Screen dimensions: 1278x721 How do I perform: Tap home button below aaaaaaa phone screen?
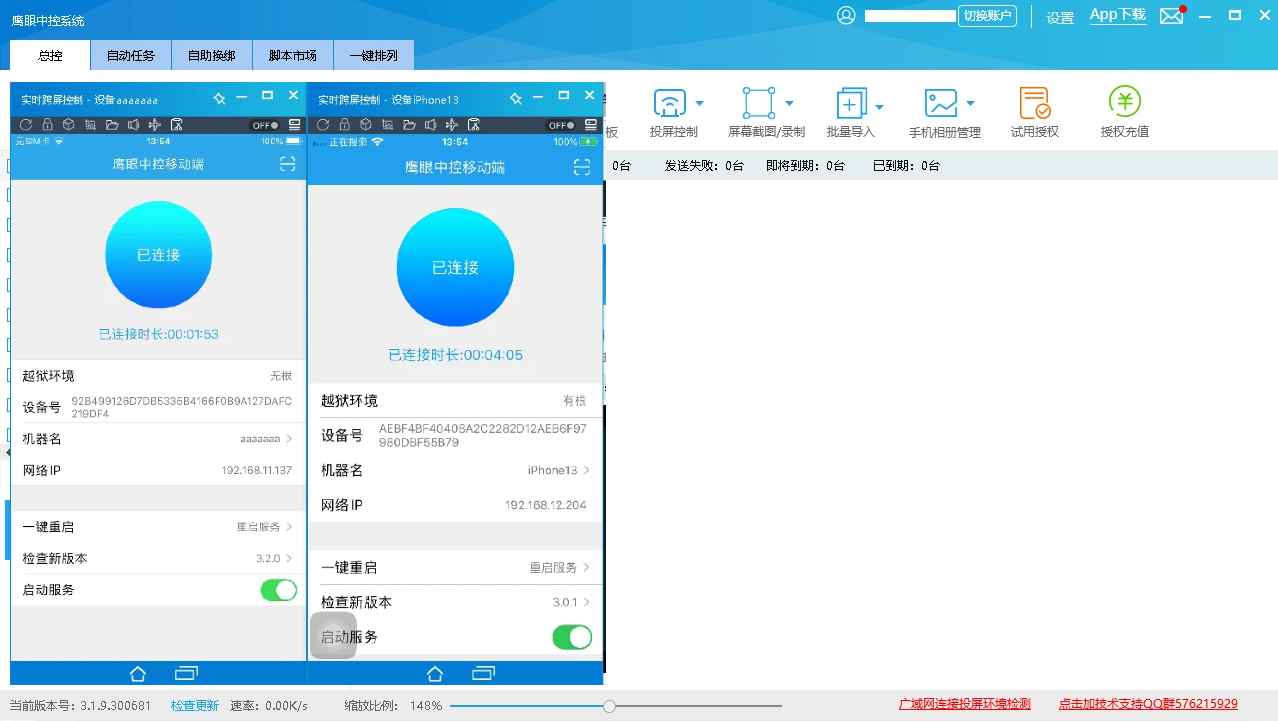(138, 673)
